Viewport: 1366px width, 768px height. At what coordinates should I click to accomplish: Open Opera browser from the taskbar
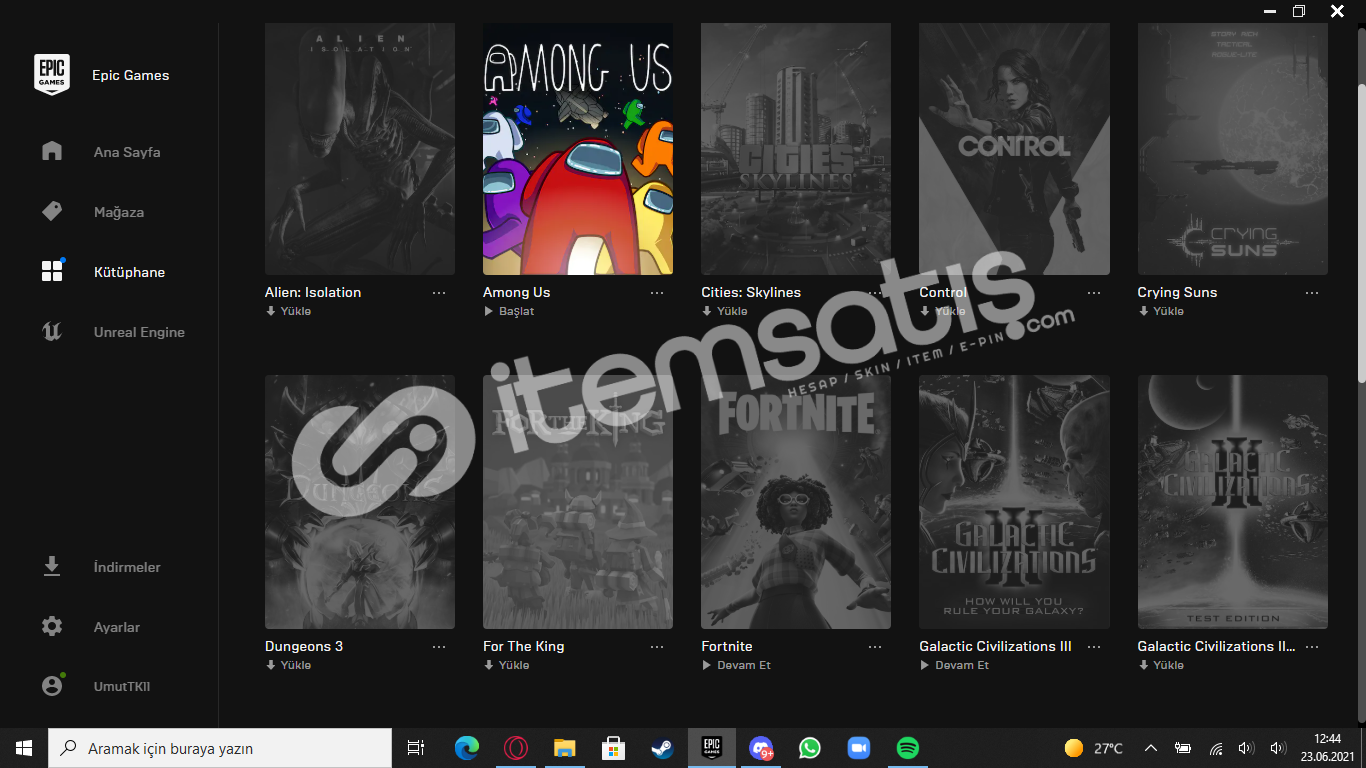point(516,748)
